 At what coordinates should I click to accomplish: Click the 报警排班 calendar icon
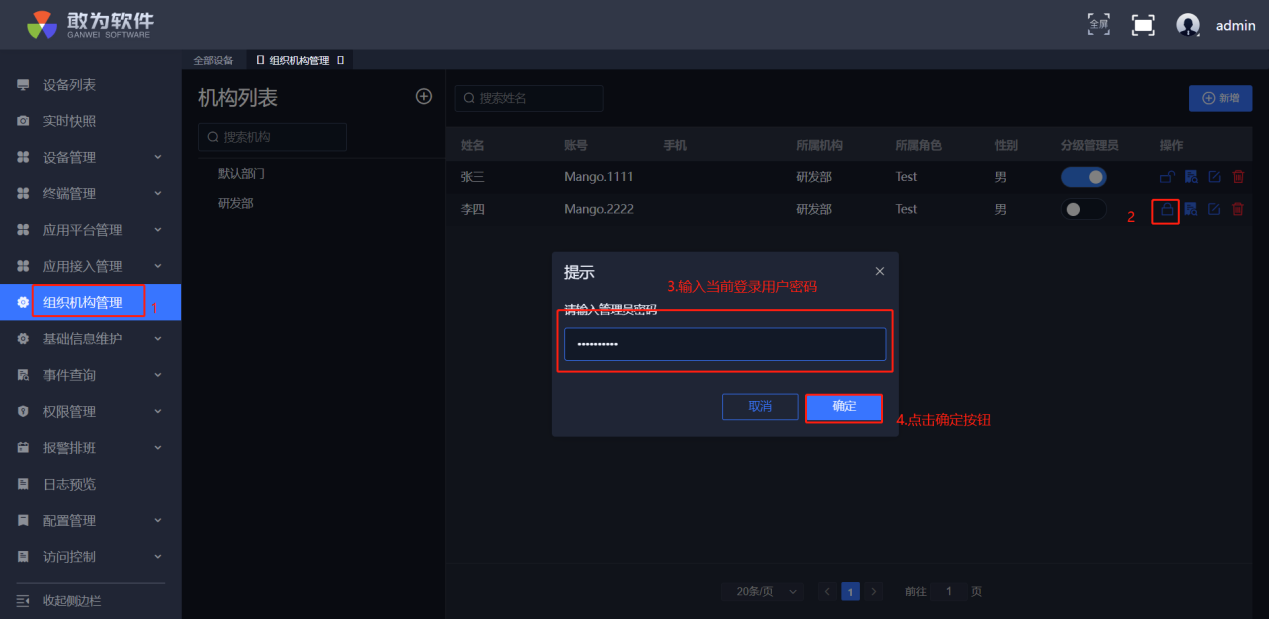tap(23, 448)
